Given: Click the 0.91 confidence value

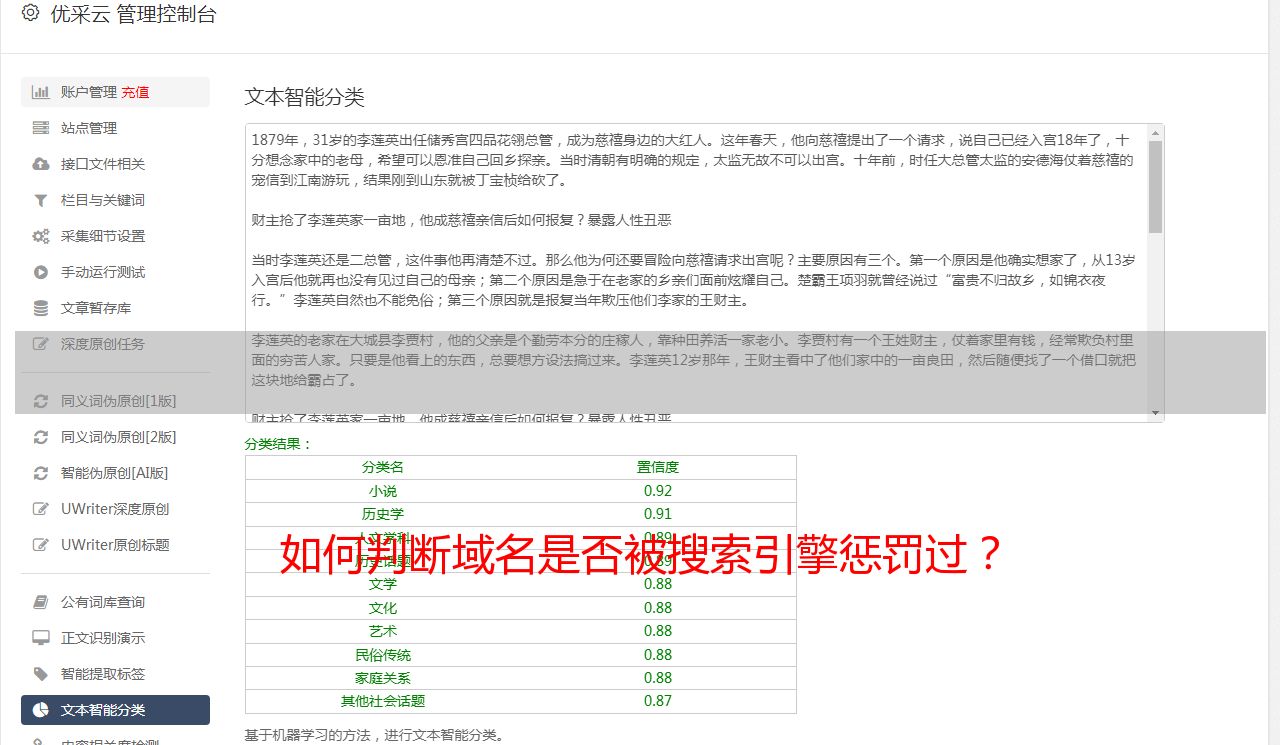Looking at the screenshot, I should pos(658,514).
